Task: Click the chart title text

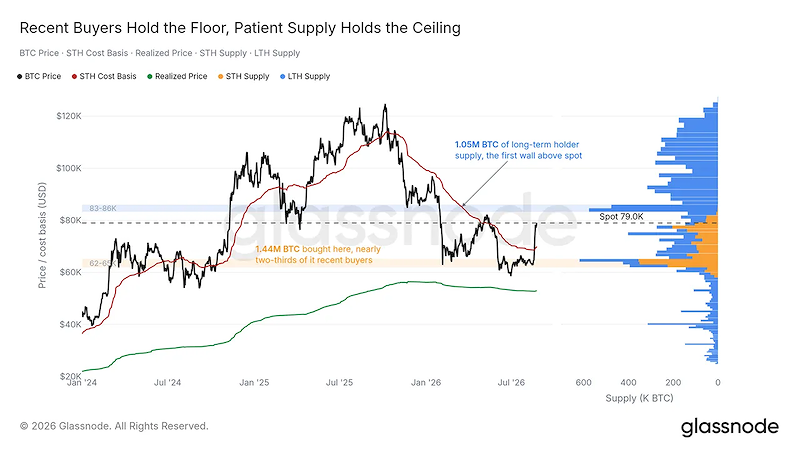Action: (240, 28)
